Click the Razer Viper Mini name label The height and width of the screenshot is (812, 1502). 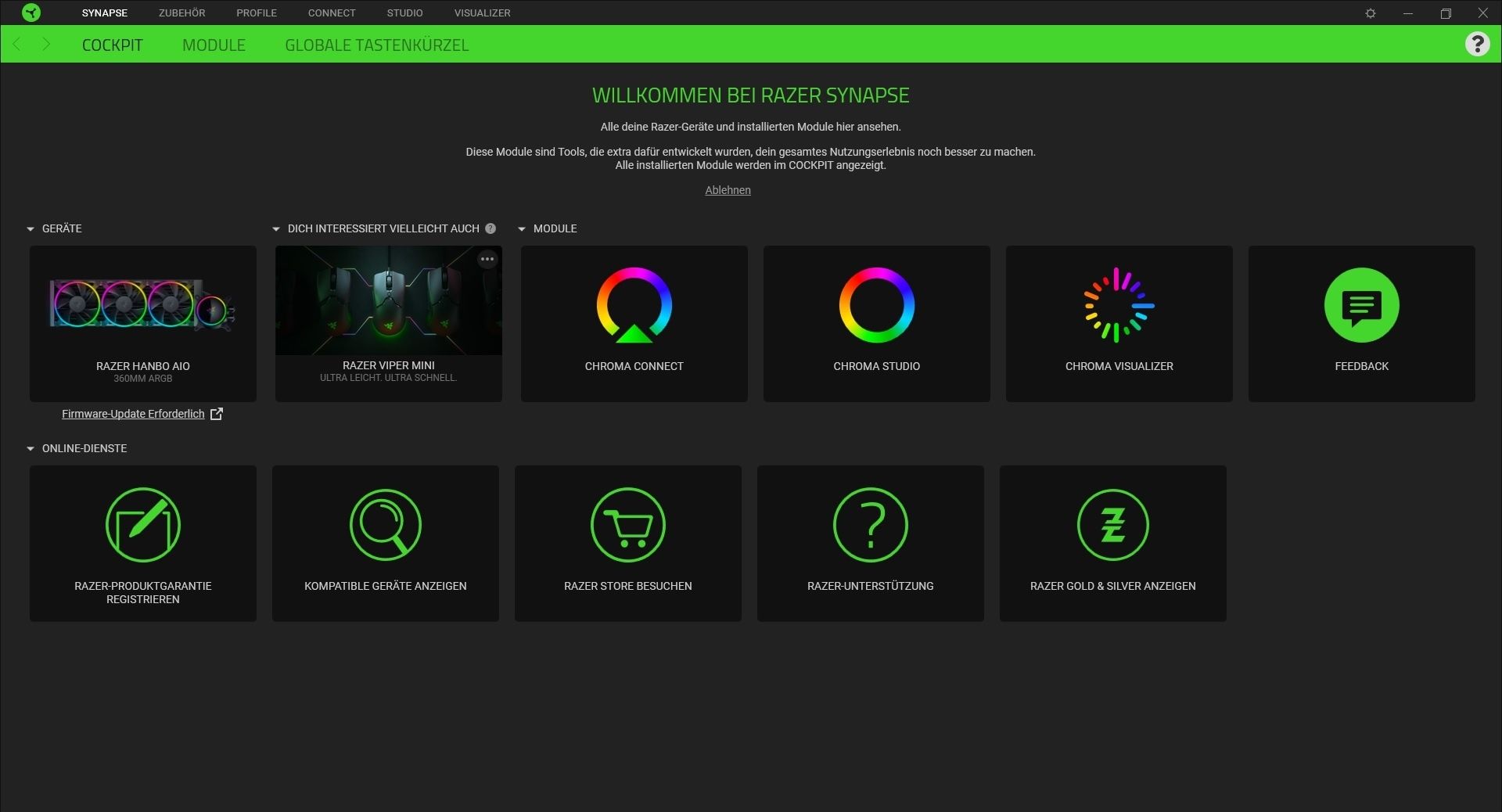click(x=389, y=365)
